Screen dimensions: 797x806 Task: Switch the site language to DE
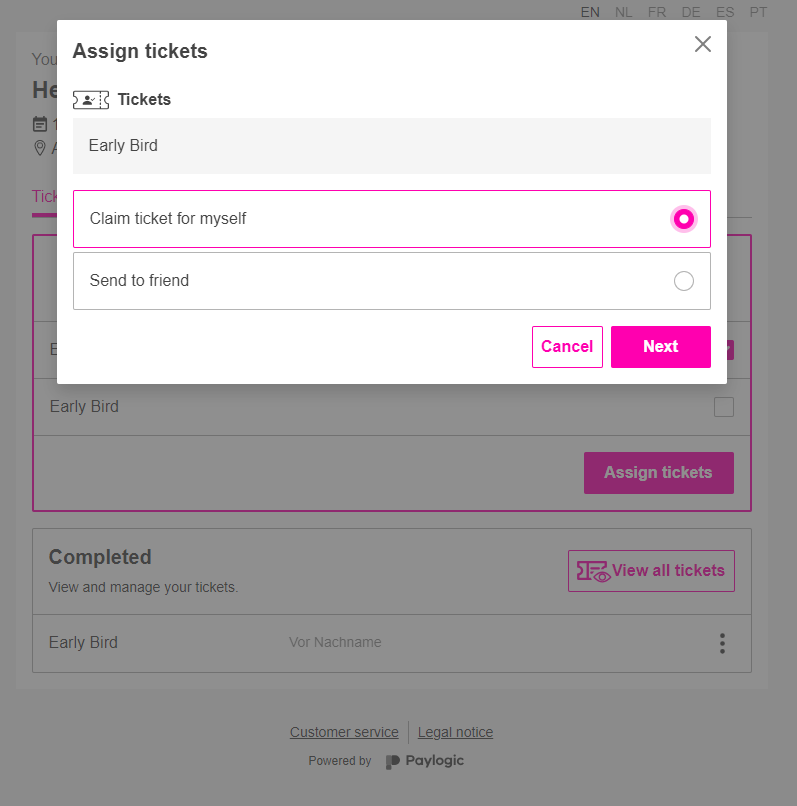pos(690,12)
